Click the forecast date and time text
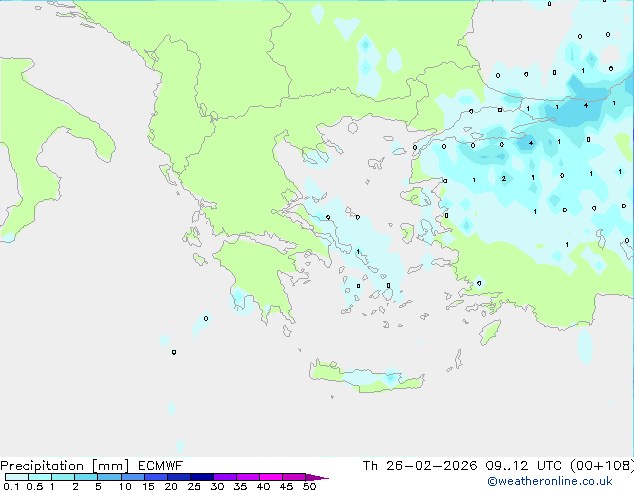This screenshot has height=490, width=634. point(498,465)
